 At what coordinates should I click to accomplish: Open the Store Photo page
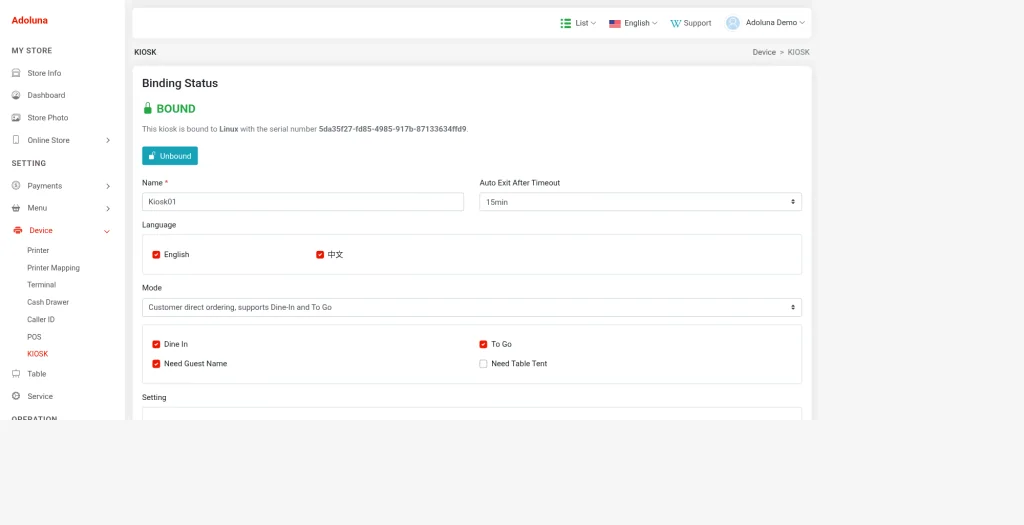point(48,118)
